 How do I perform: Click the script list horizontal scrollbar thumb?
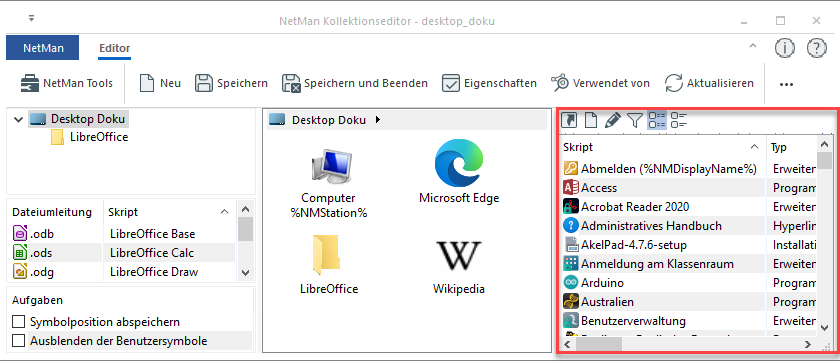coord(598,344)
